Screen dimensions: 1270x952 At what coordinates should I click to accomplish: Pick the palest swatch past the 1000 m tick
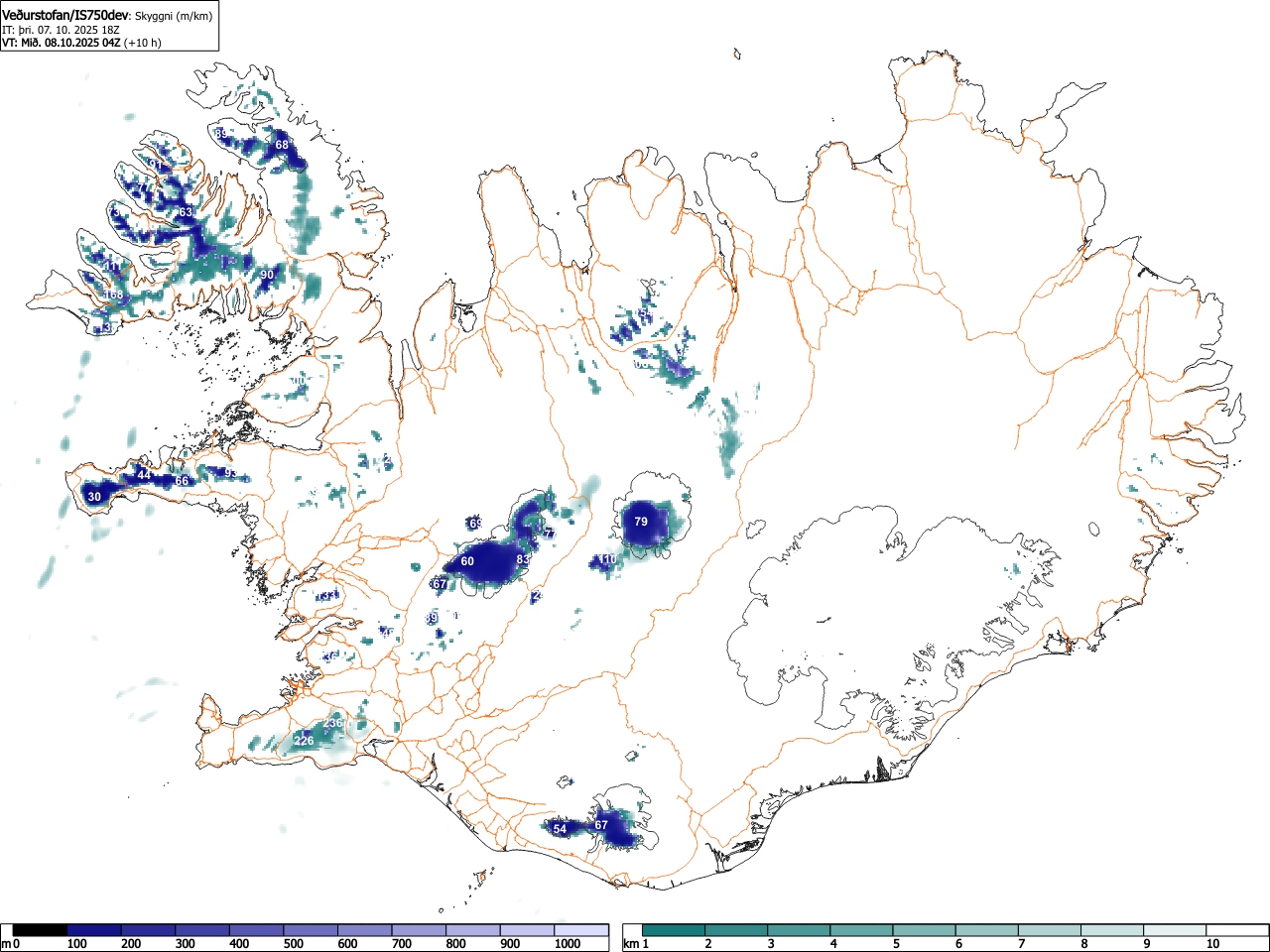pyautogui.click(x=581, y=930)
